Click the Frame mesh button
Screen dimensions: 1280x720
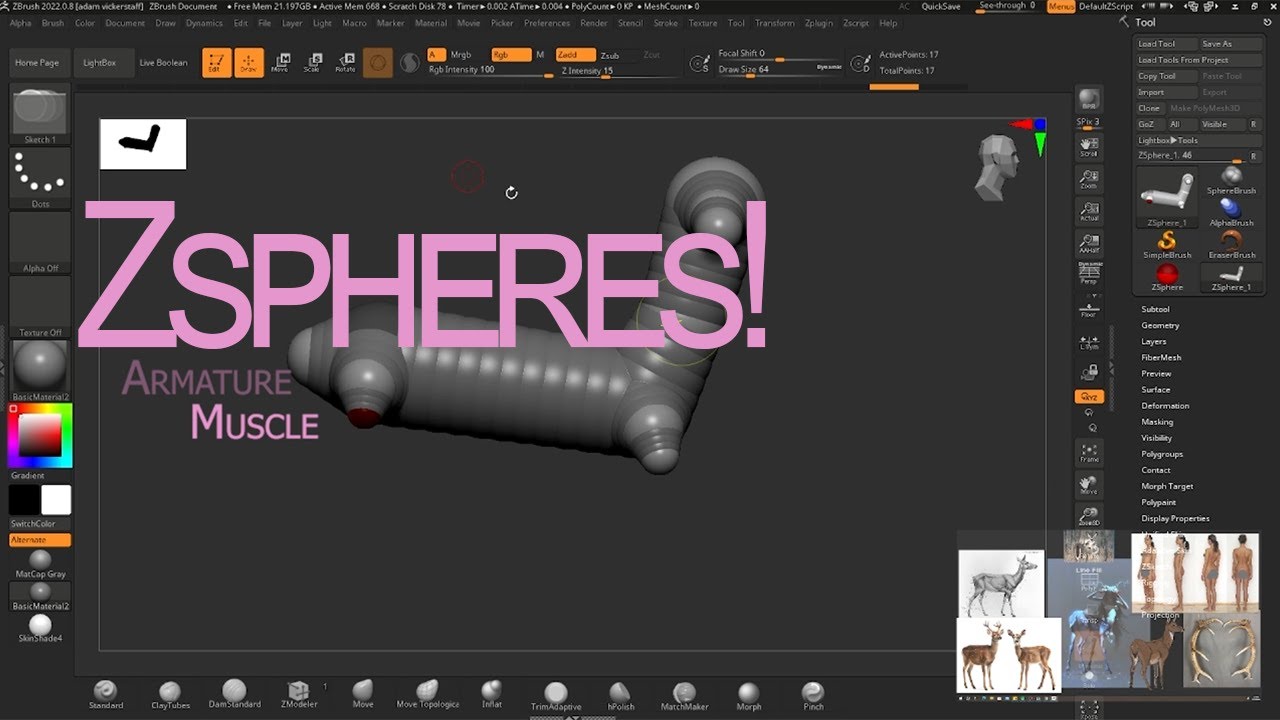[1089, 453]
